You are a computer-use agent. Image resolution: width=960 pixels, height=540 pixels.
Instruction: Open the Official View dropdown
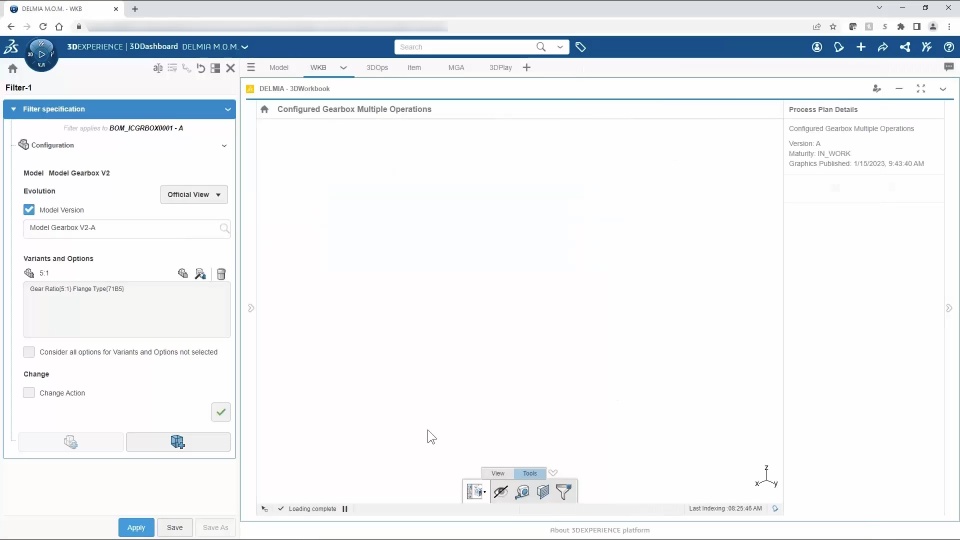click(x=193, y=195)
